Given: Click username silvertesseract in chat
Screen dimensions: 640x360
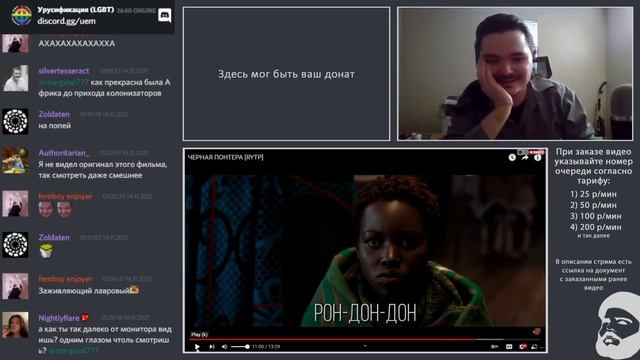Looking at the screenshot, I should pos(64,71).
